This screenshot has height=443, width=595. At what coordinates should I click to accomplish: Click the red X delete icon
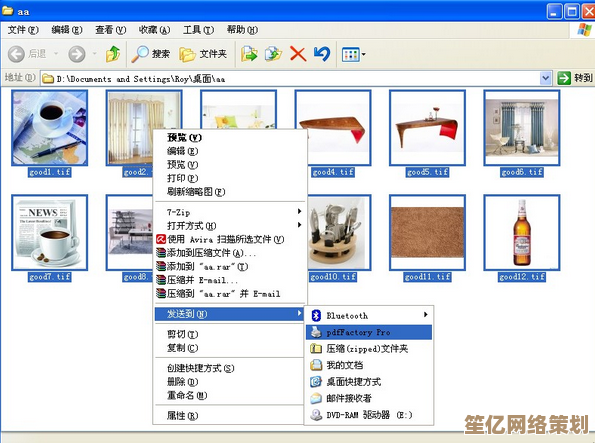tap(298, 54)
